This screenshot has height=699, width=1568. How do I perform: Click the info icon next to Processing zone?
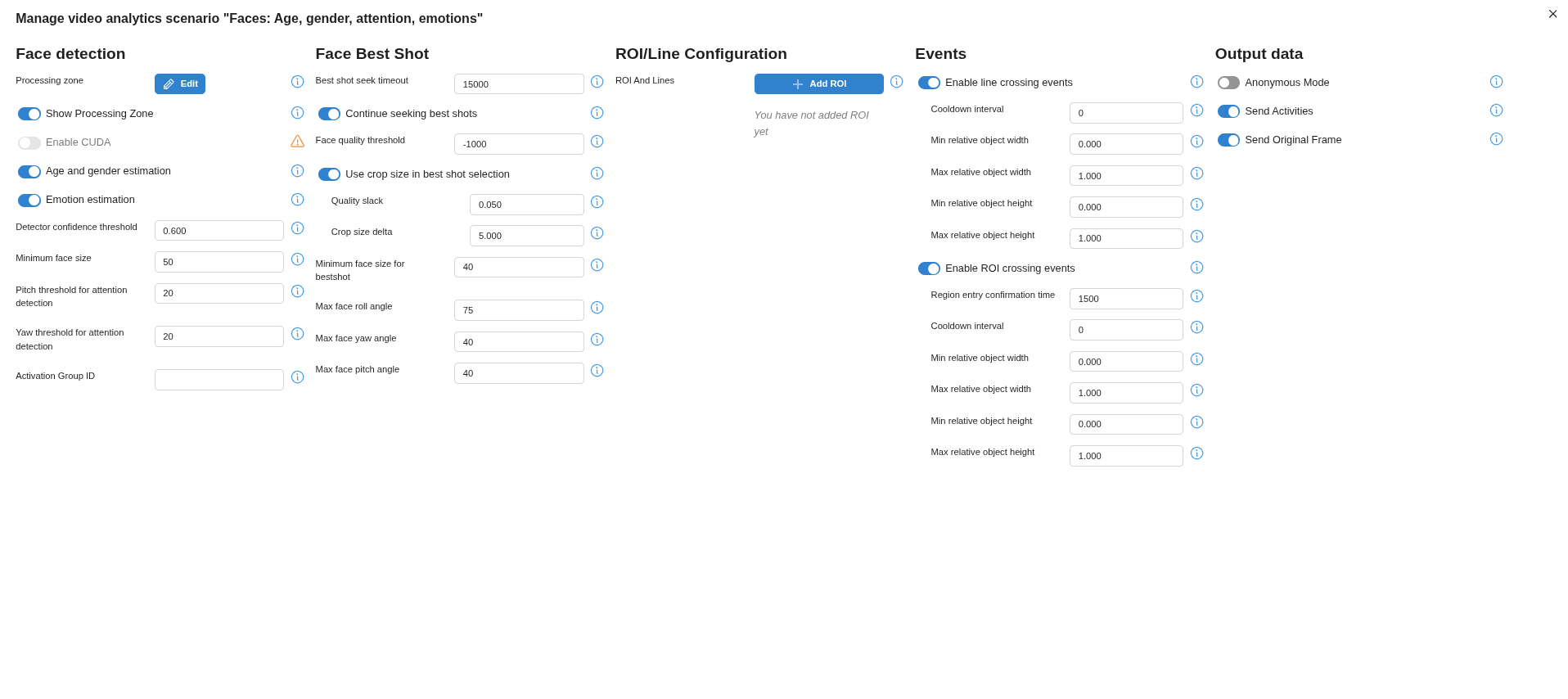(297, 82)
